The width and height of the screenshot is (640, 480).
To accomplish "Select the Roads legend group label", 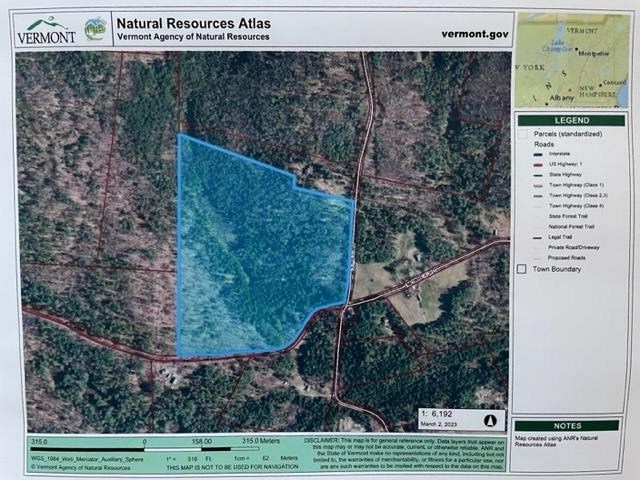I will pos(543,144).
